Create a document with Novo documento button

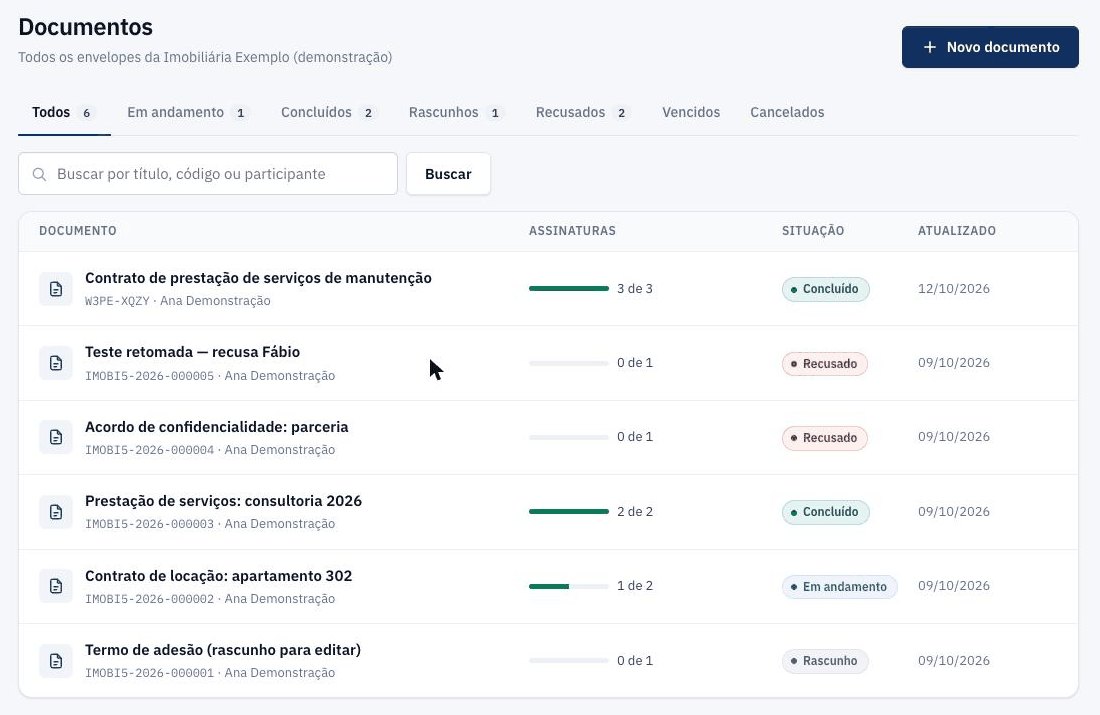click(990, 47)
